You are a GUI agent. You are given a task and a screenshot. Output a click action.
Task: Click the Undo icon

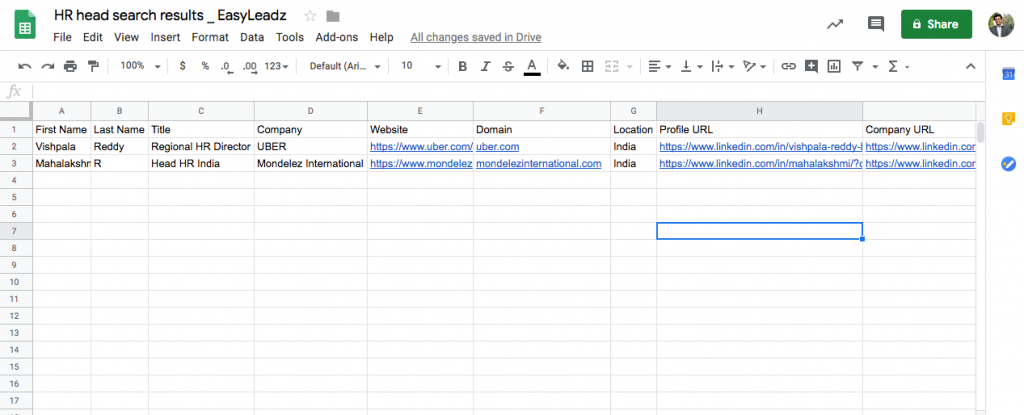(25, 66)
